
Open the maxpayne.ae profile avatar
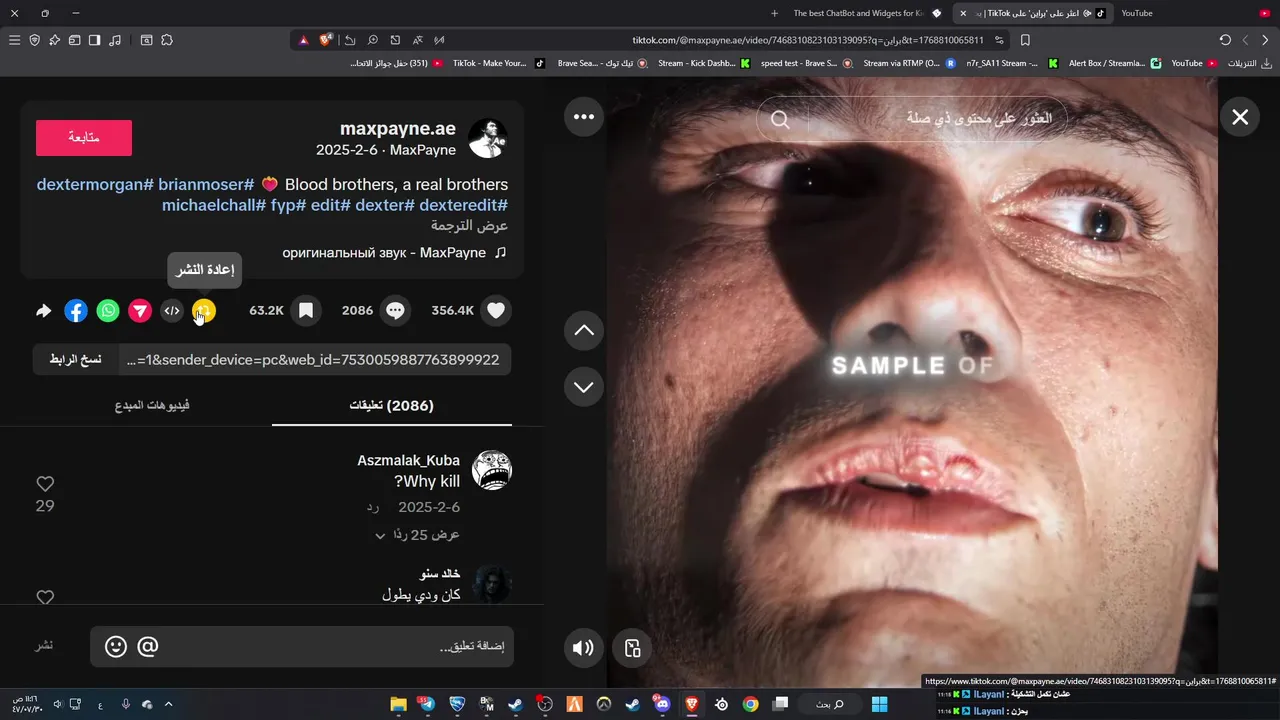488,138
